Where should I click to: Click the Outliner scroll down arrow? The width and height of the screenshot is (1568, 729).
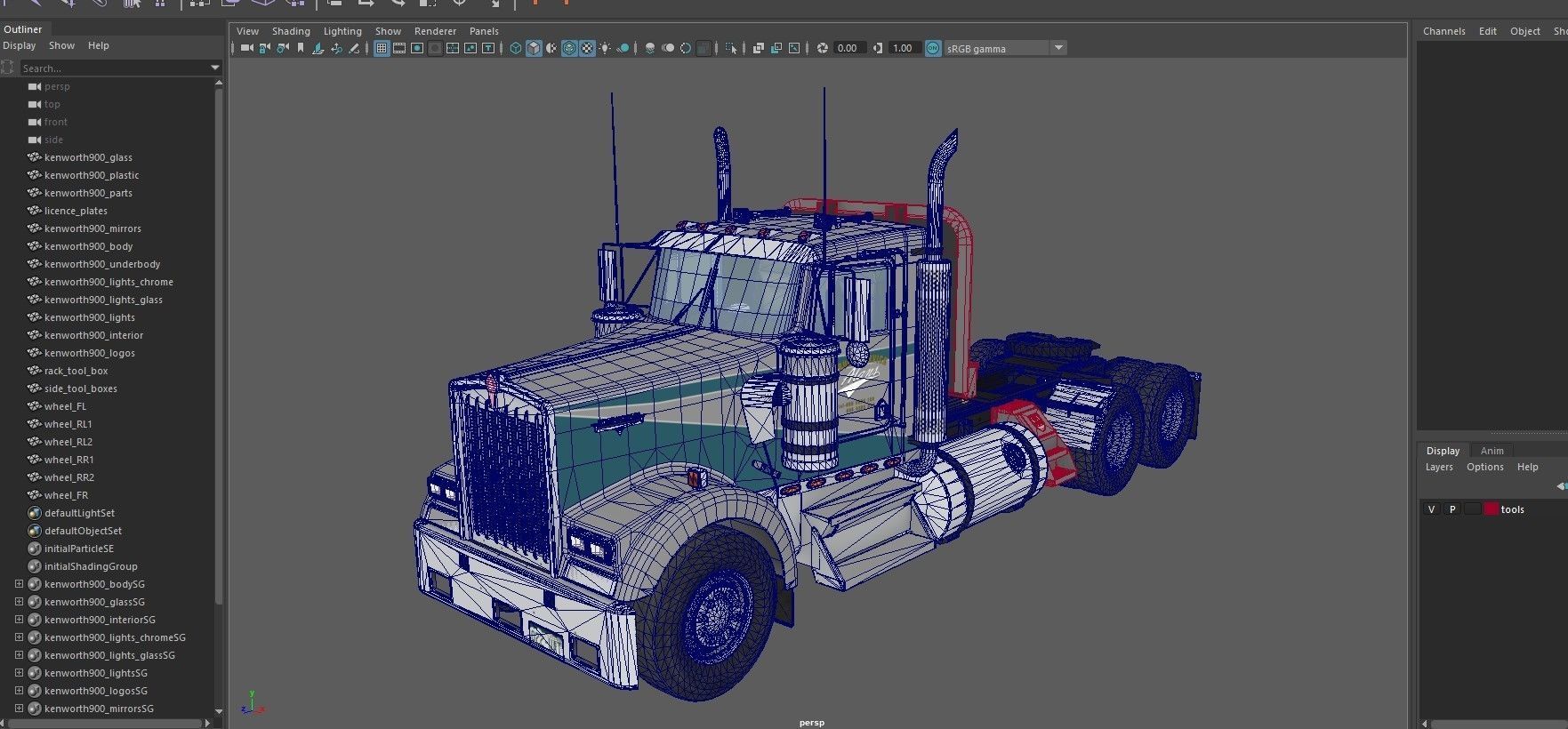(x=219, y=711)
